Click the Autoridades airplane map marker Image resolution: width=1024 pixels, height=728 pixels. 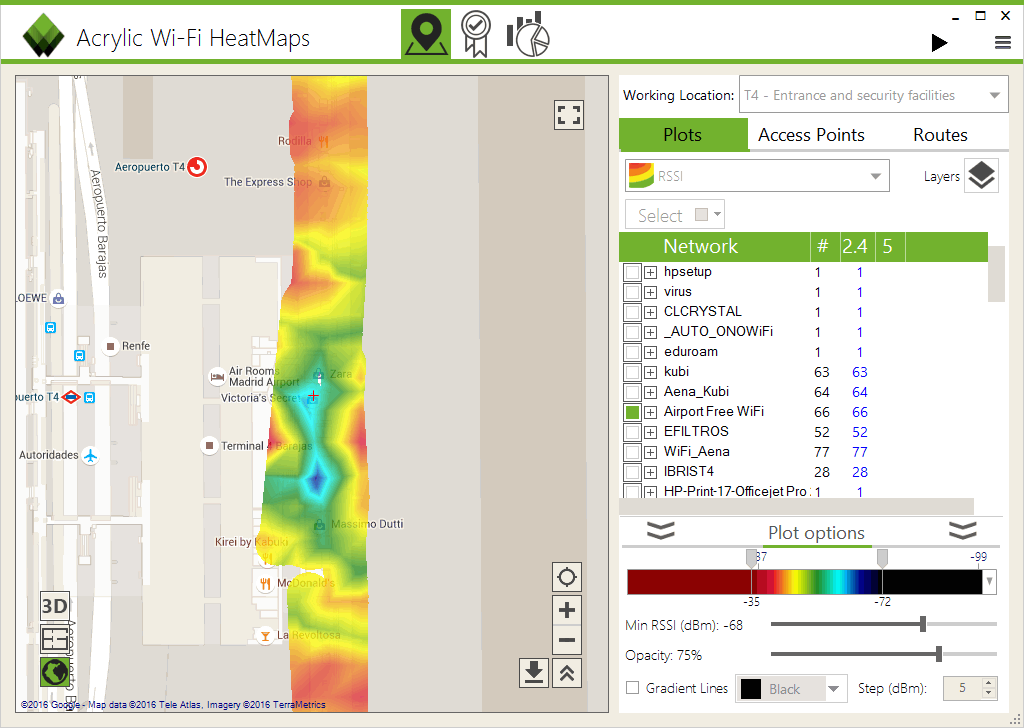coord(90,456)
